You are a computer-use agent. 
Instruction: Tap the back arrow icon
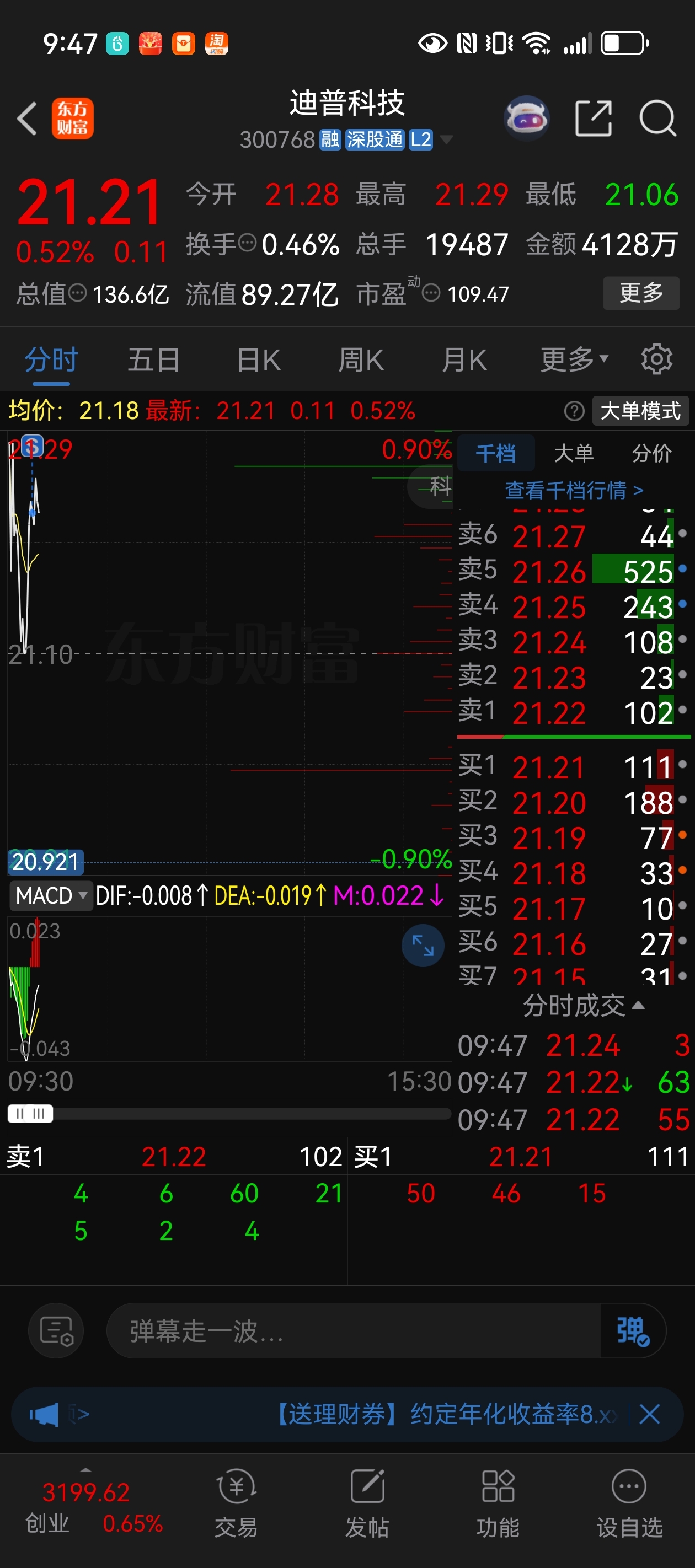click(28, 118)
